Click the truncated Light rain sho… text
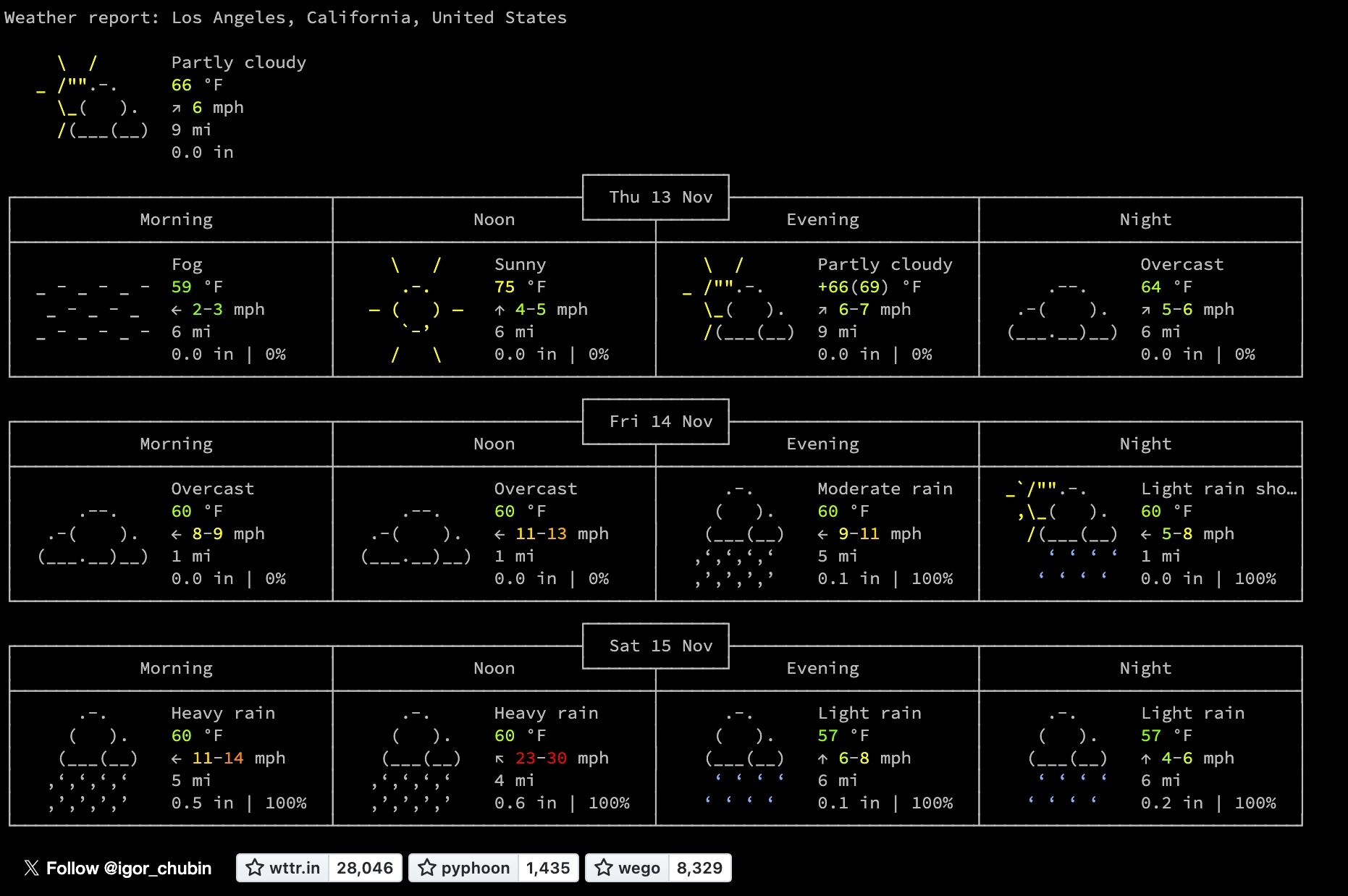The height and width of the screenshot is (896, 1348). [x=1219, y=489]
